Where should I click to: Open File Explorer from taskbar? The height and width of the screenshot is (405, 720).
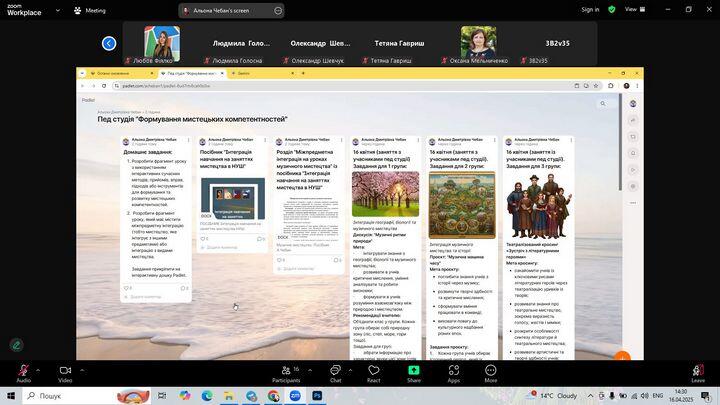(229, 396)
